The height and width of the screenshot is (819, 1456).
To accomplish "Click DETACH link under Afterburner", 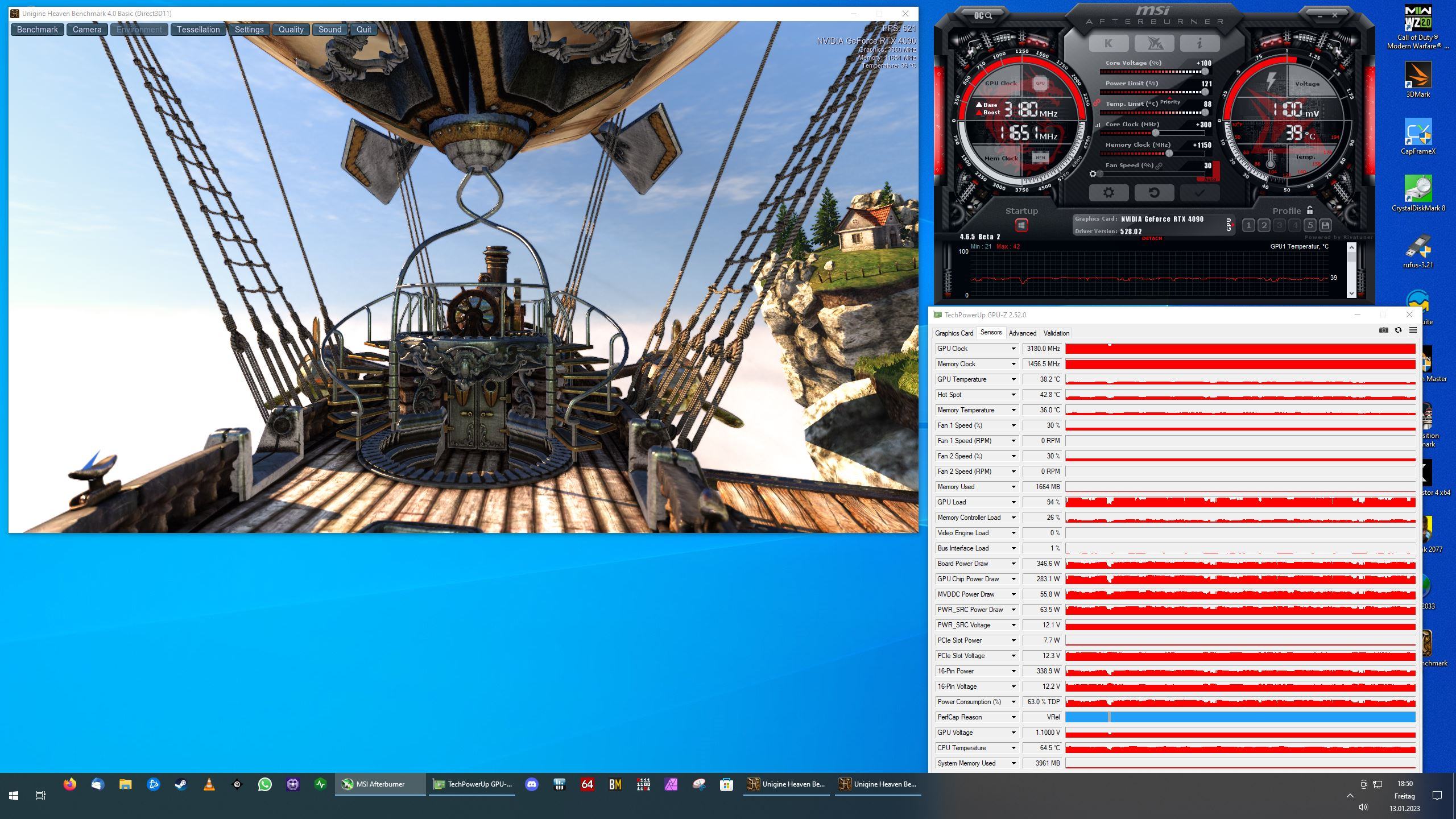I will (1152, 238).
